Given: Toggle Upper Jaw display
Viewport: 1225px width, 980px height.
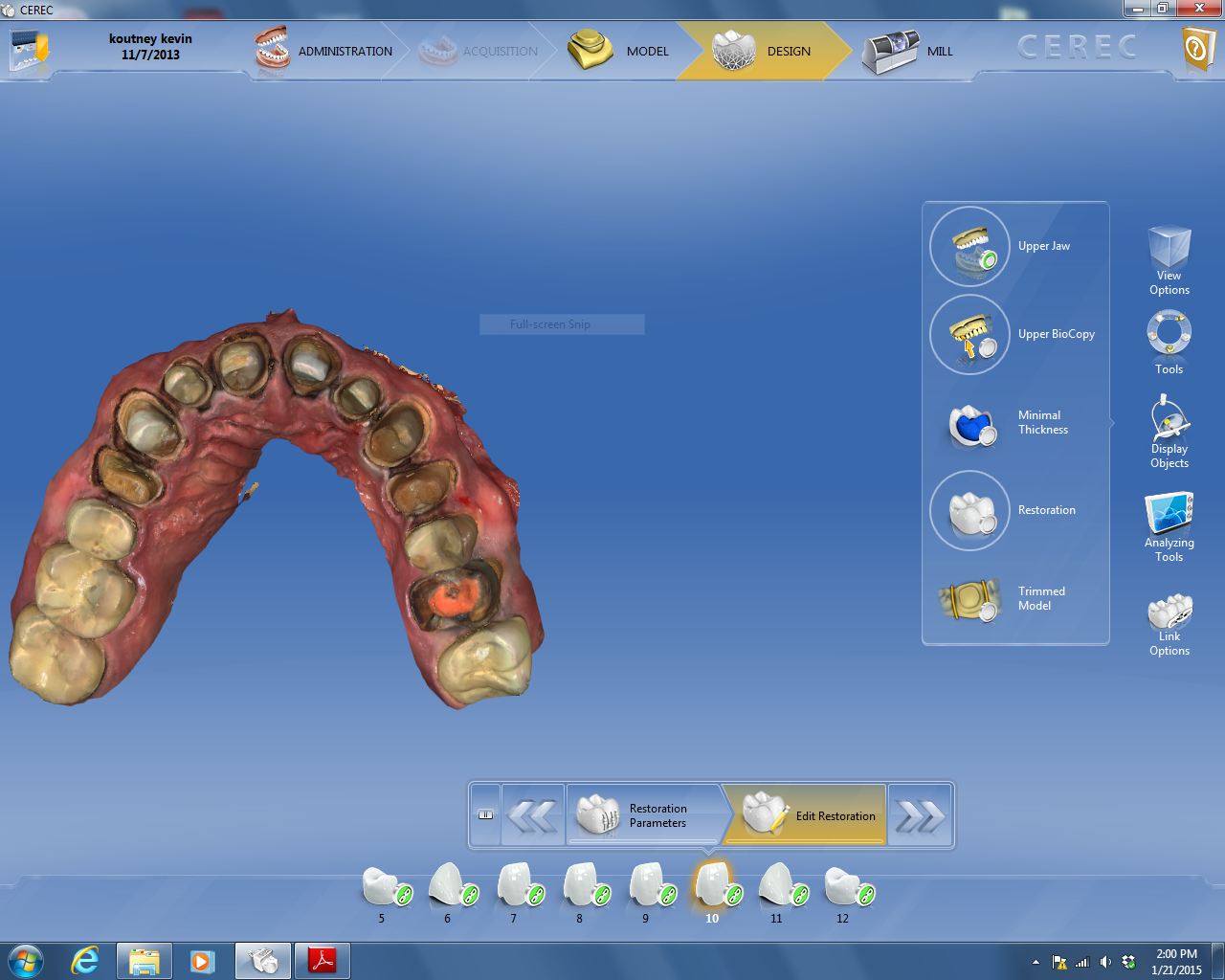Looking at the screenshot, I should (x=969, y=247).
